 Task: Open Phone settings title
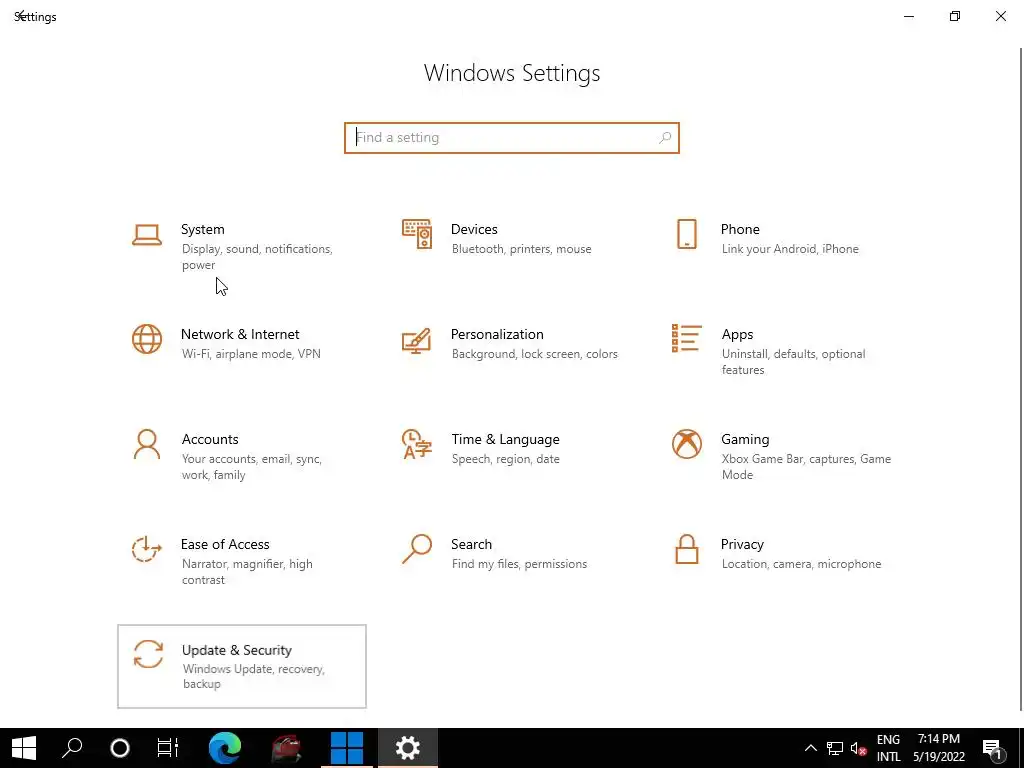point(740,229)
